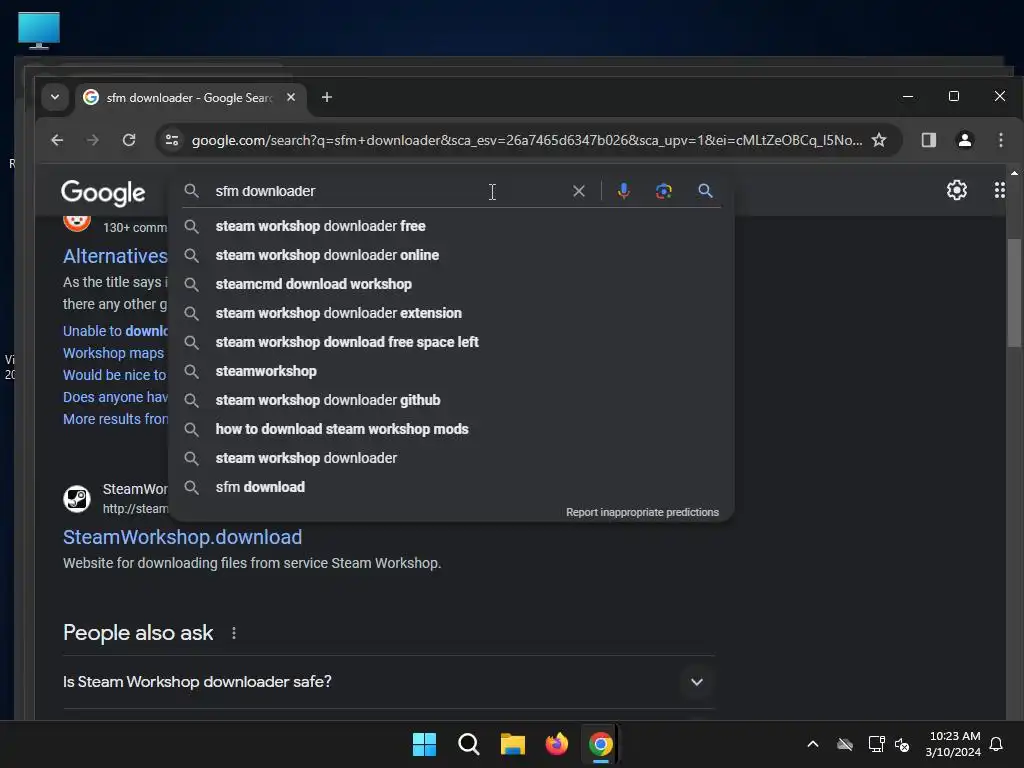Bookmark this page with the star icon

pos(879,140)
